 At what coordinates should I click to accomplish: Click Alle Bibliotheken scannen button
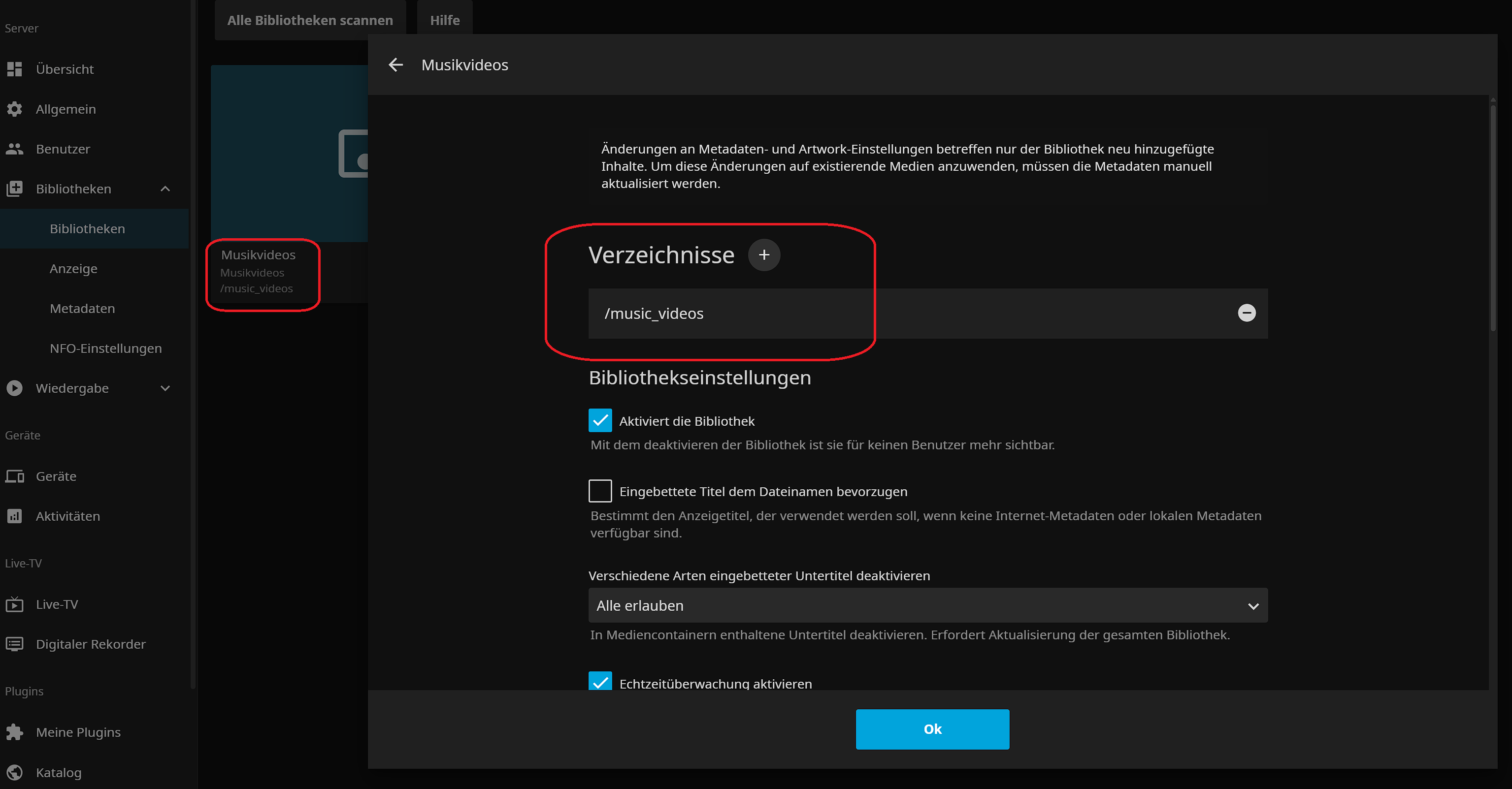[x=310, y=21]
